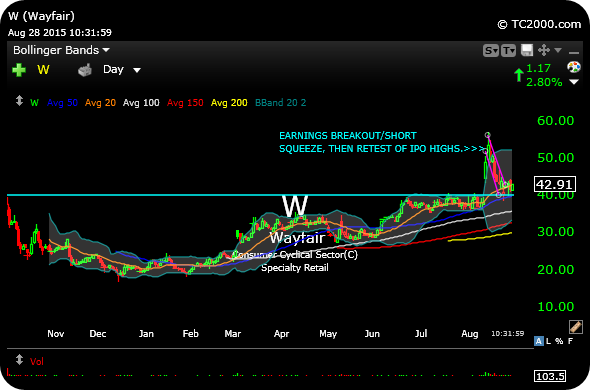Click the Jun date axis label
Viewport: 590px width, 390px height.
coord(372,334)
